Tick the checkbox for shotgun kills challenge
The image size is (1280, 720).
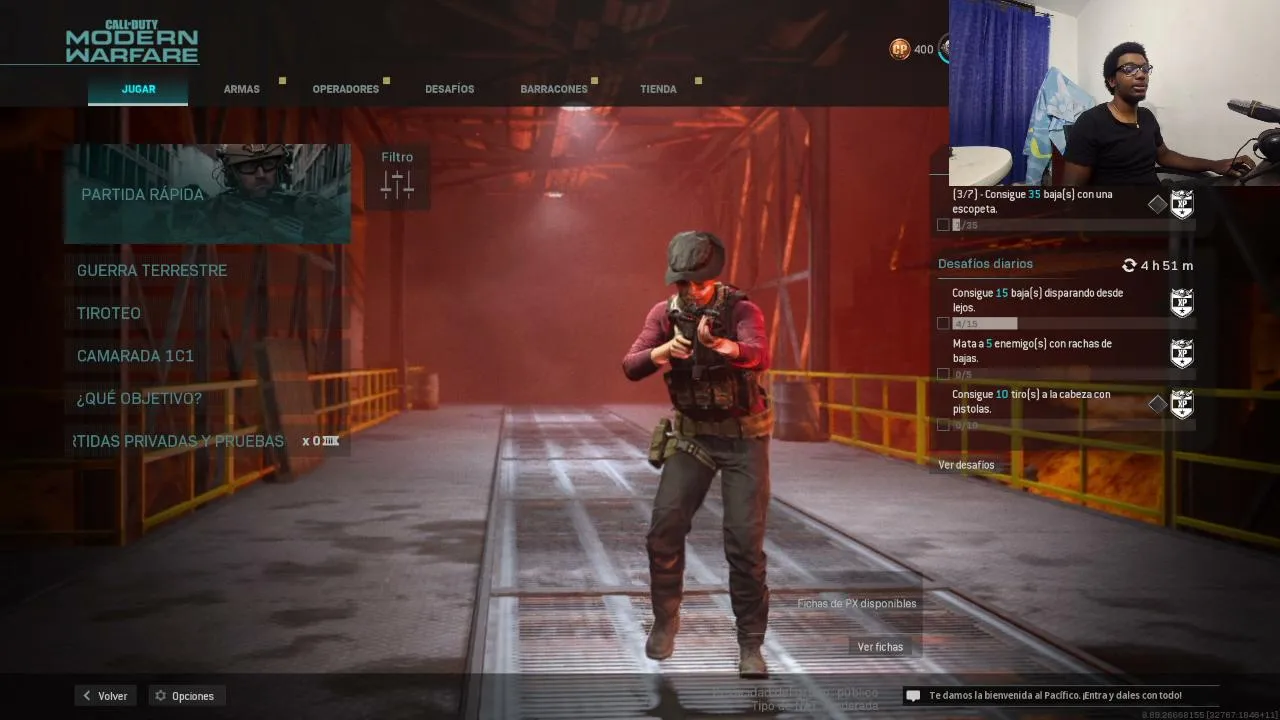pos(943,225)
